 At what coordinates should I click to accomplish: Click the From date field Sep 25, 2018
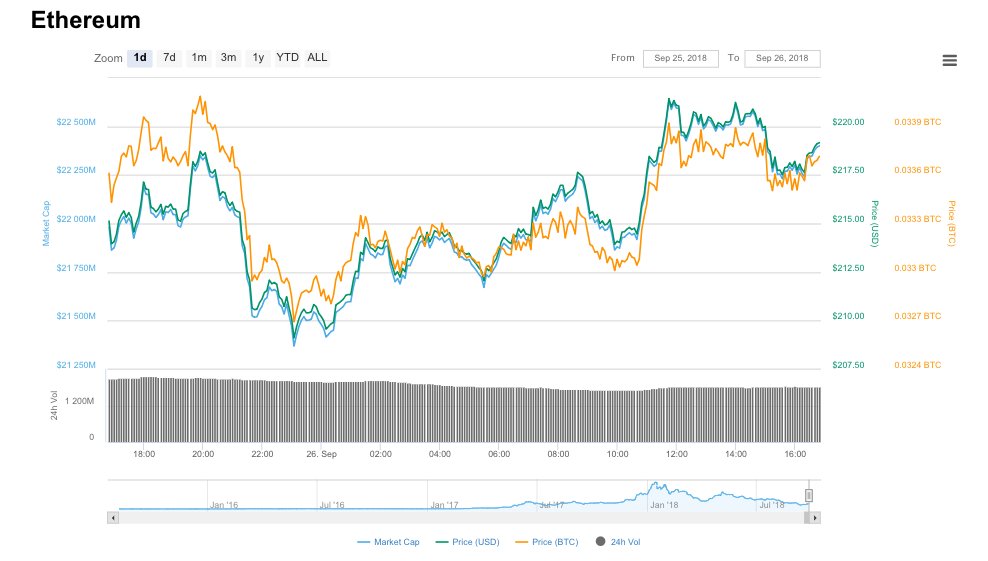pos(681,59)
